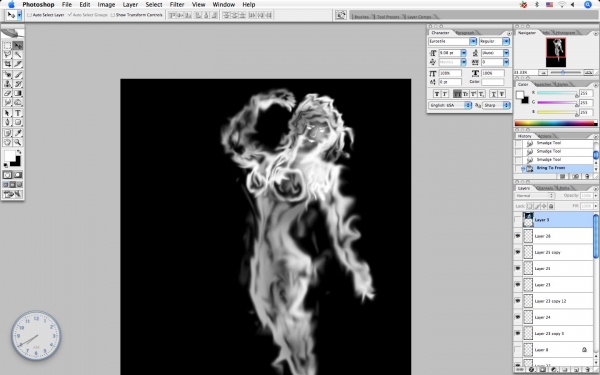The height and width of the screenshot is (375, 600).
Task: Enable Show Transform Controls checkbox
Action: point(112,15)
